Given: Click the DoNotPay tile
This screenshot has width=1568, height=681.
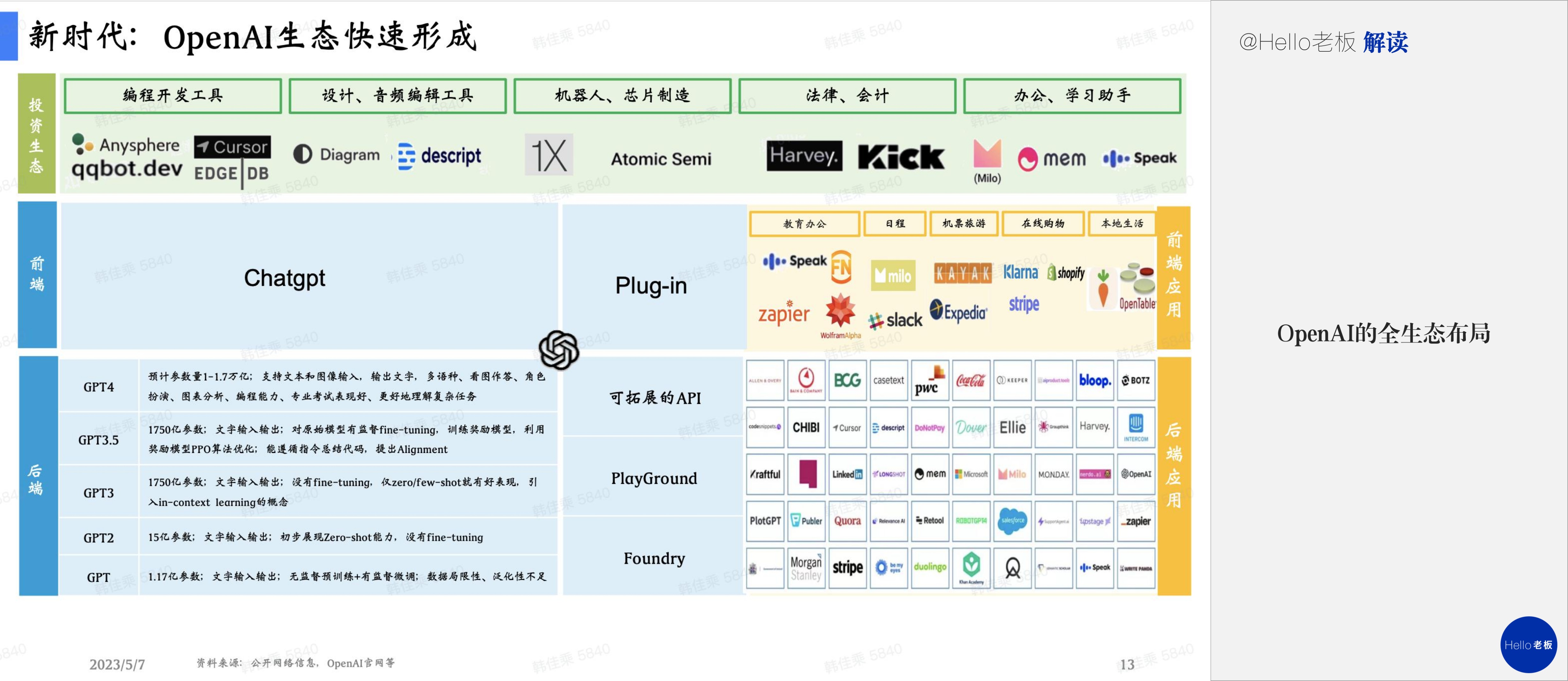Looking at the screenshot, I should [929, 427].
